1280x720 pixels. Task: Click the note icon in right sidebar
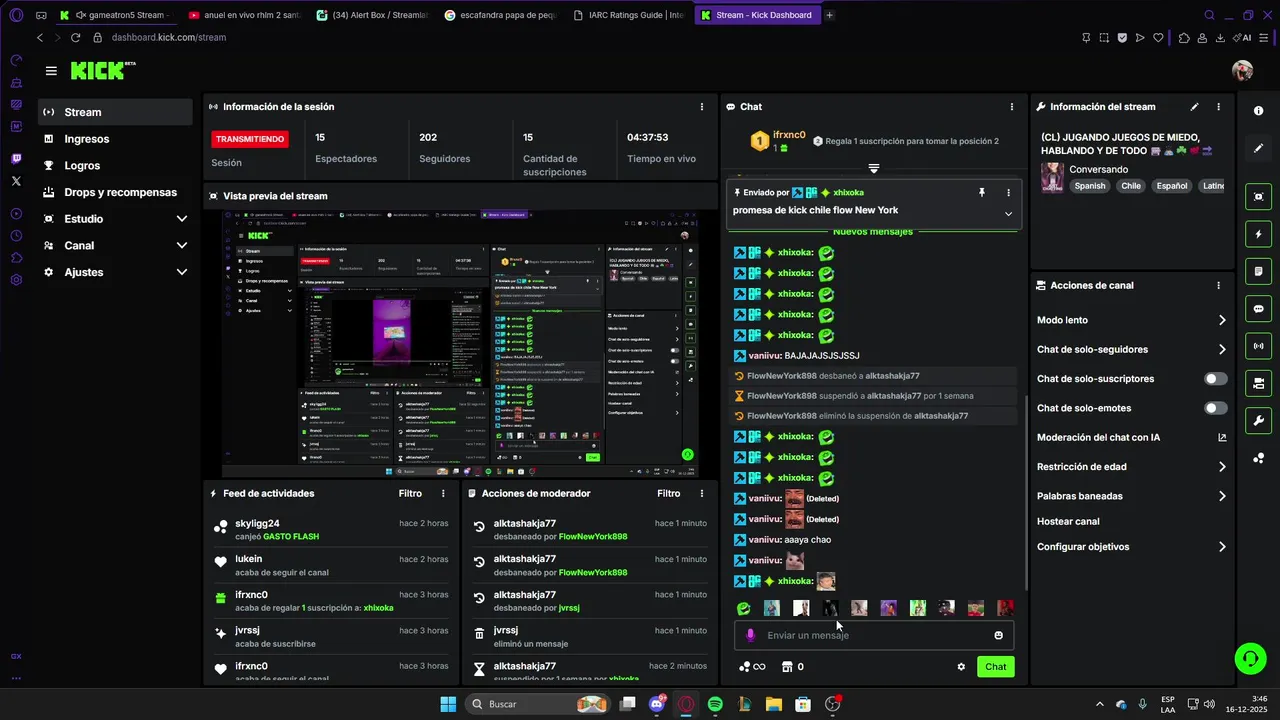pos(1259,271)
